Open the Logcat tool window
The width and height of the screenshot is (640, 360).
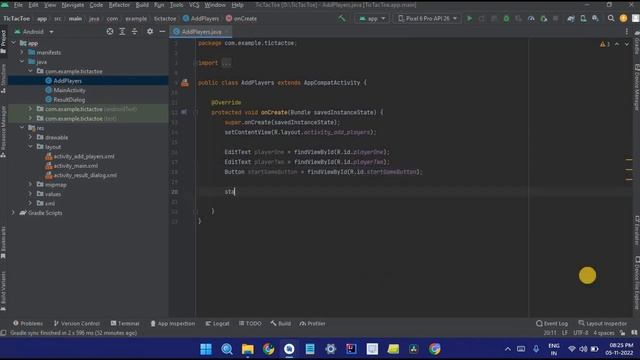[x=218, y=323]
